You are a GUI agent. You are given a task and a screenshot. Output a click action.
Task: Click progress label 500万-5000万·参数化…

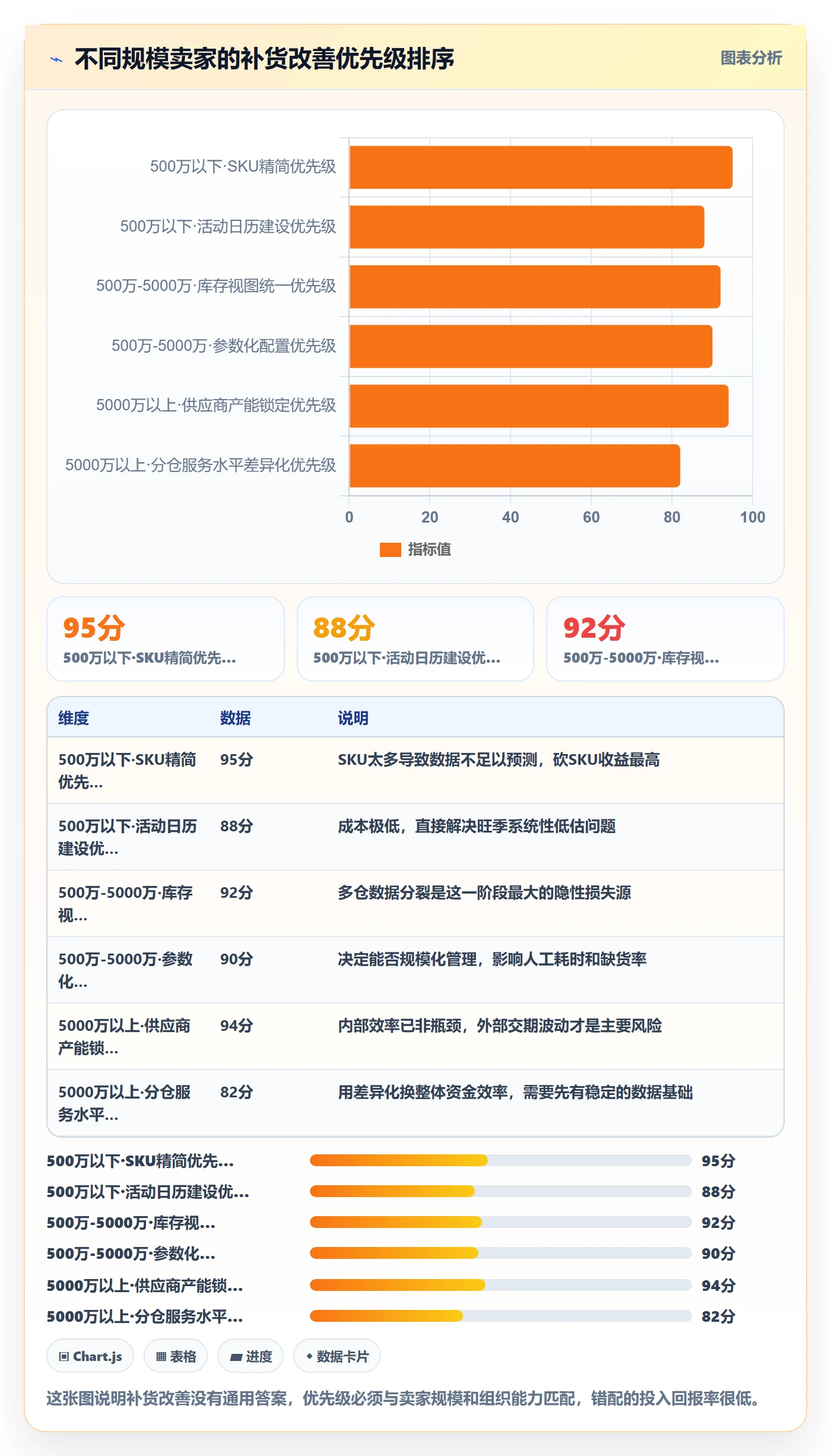pos(131,1254)
